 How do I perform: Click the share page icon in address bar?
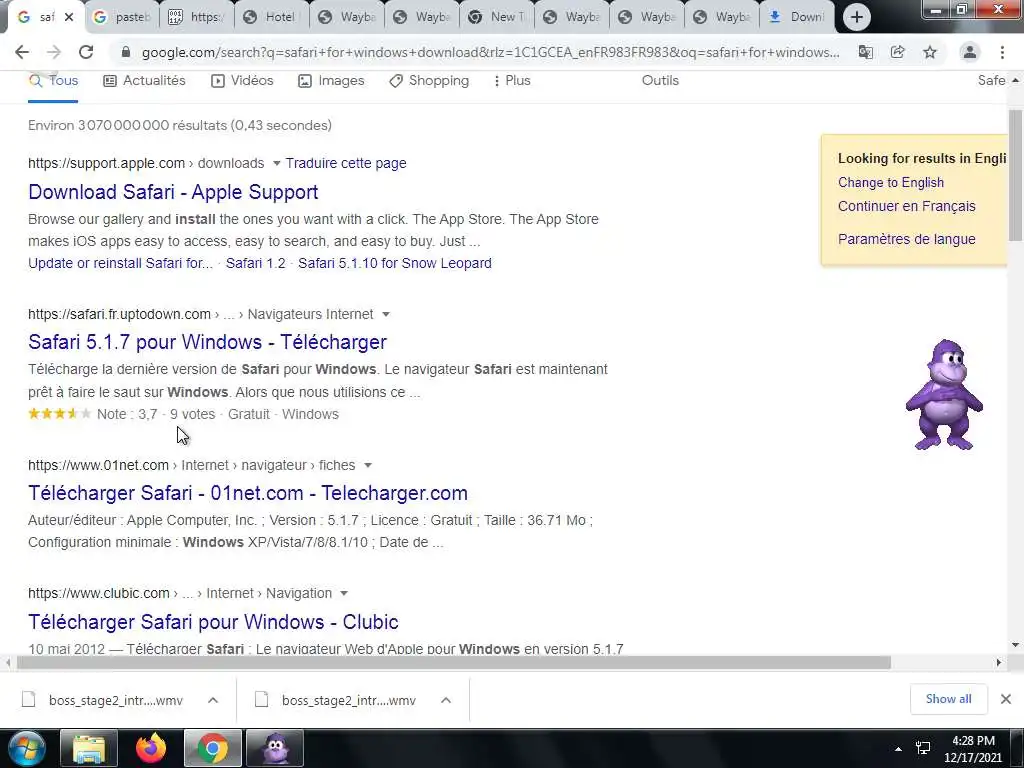[x=897, y=52]
